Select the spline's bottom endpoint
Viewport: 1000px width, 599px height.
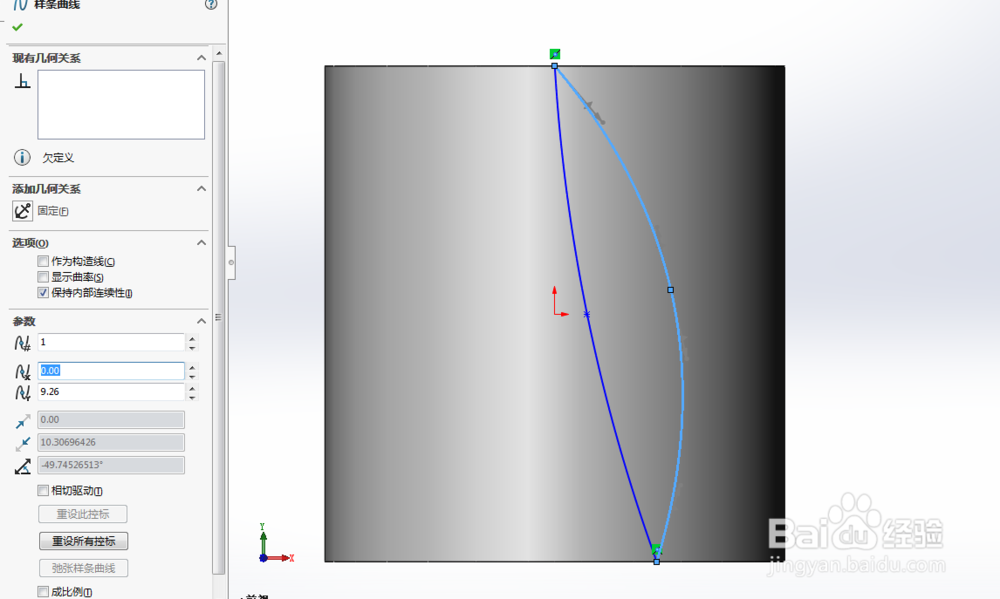point(656,561)
